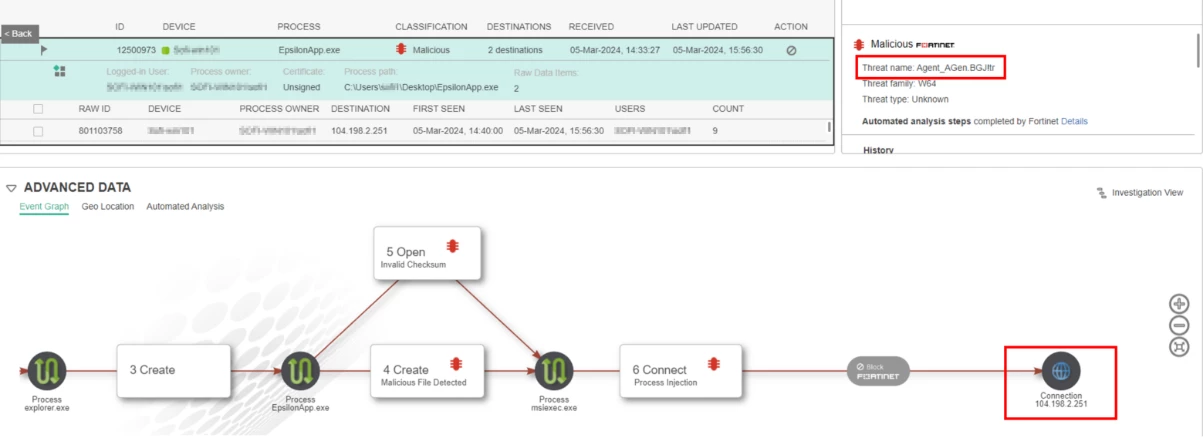Click the process path C:\Users EpsilonApp.exe
Image resolution: width=1203 pixels, height=438 pixels.
coord(421,87)
